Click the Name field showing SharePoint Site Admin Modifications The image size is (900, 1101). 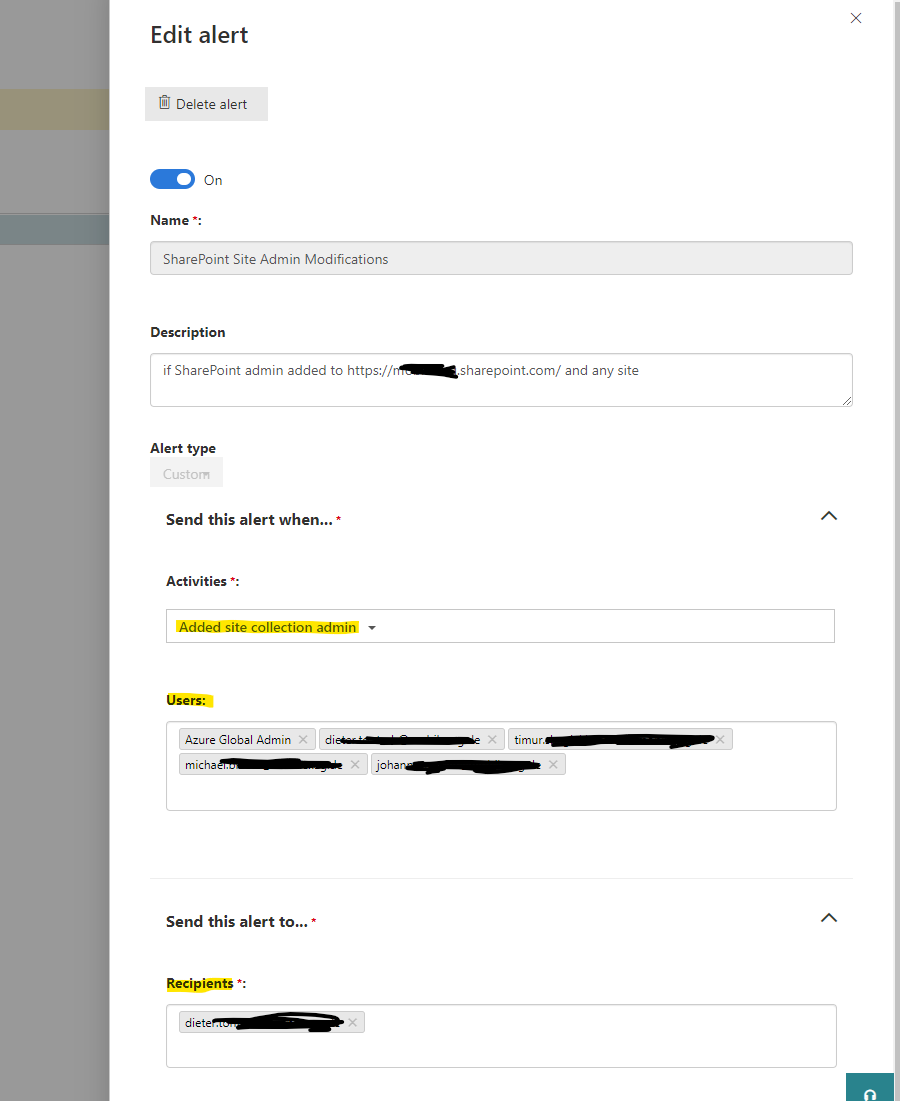(500, 258)
